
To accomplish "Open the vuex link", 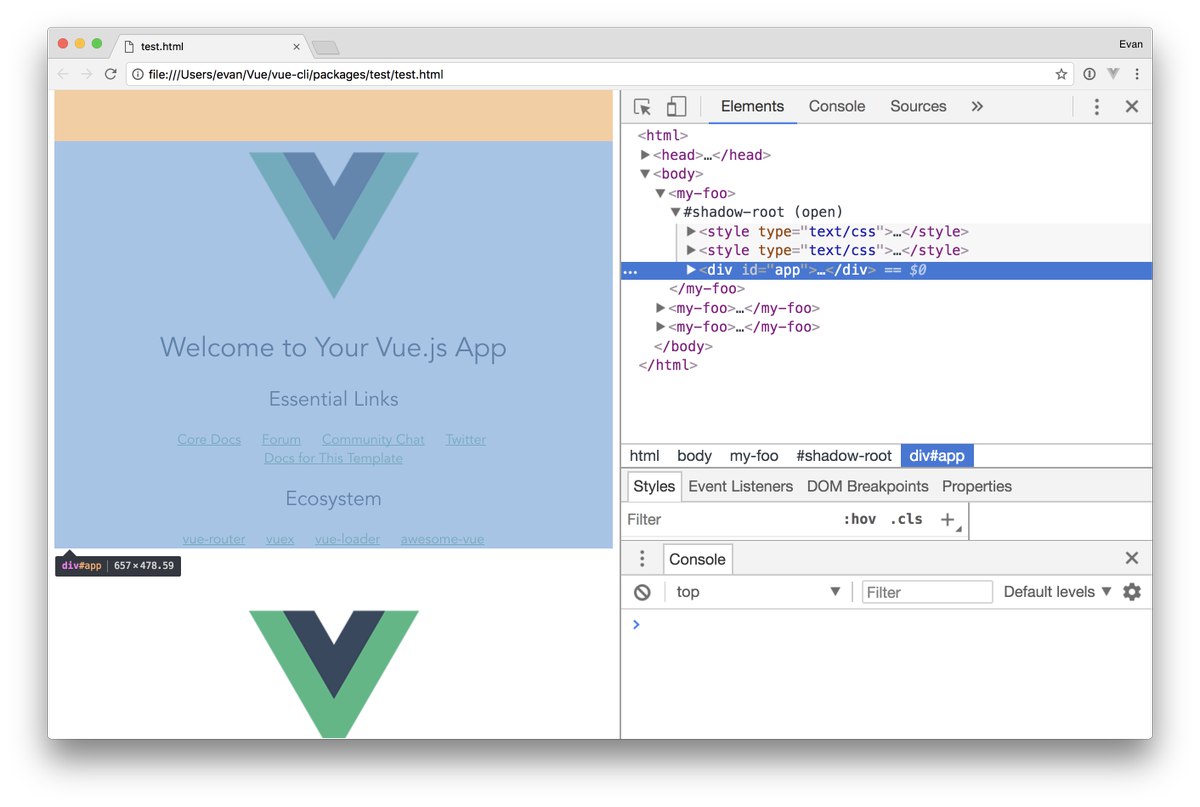I will pos(280,539).
